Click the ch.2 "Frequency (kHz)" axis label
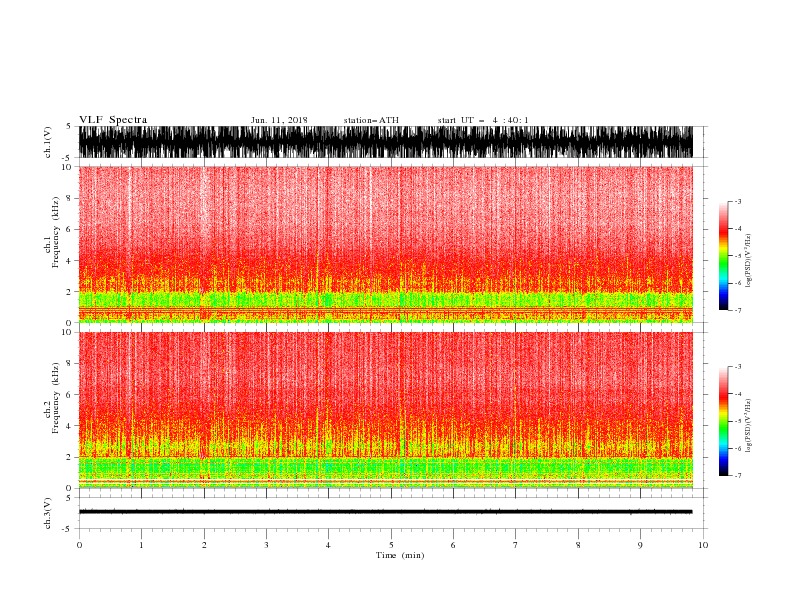Viewport: 792px width, 612px height. tap(56, 397)
